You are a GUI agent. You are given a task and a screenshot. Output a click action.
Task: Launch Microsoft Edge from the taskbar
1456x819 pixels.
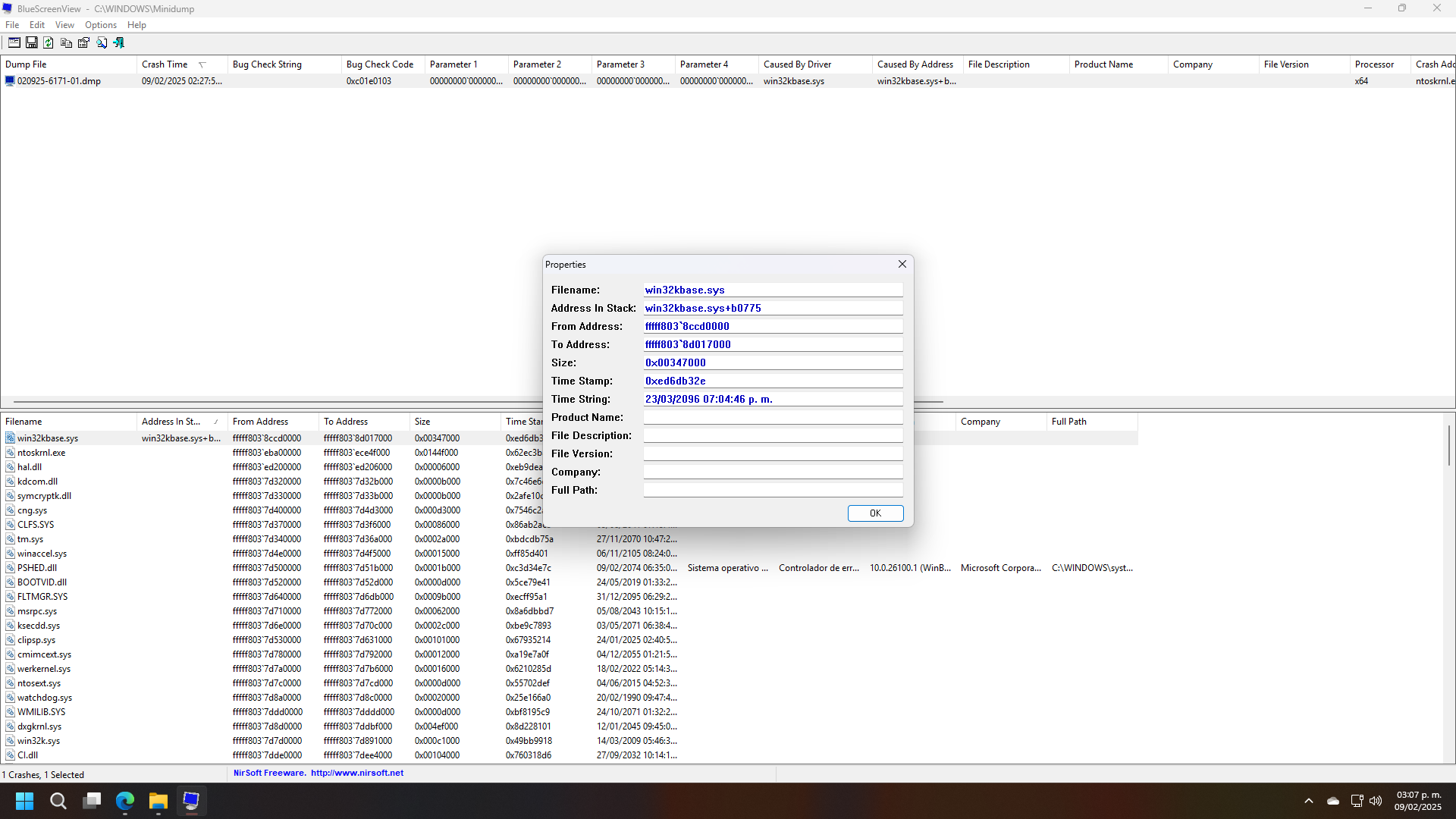[125, 801]
